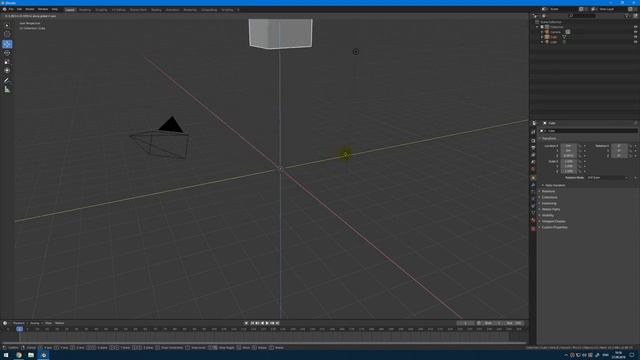Screen dimensions: 640x360
Task: Expand the Relations panel
Action: tap(548, 191)
